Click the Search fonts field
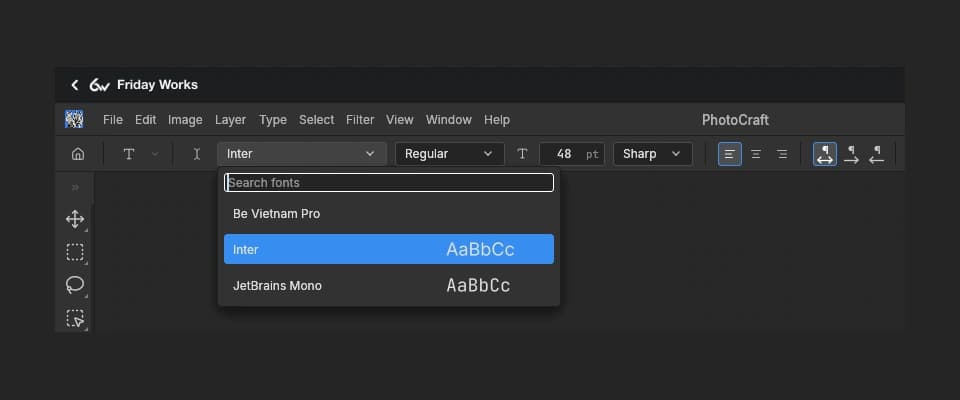The height and width of the screenshot is (400, 960). click(389, 183)
